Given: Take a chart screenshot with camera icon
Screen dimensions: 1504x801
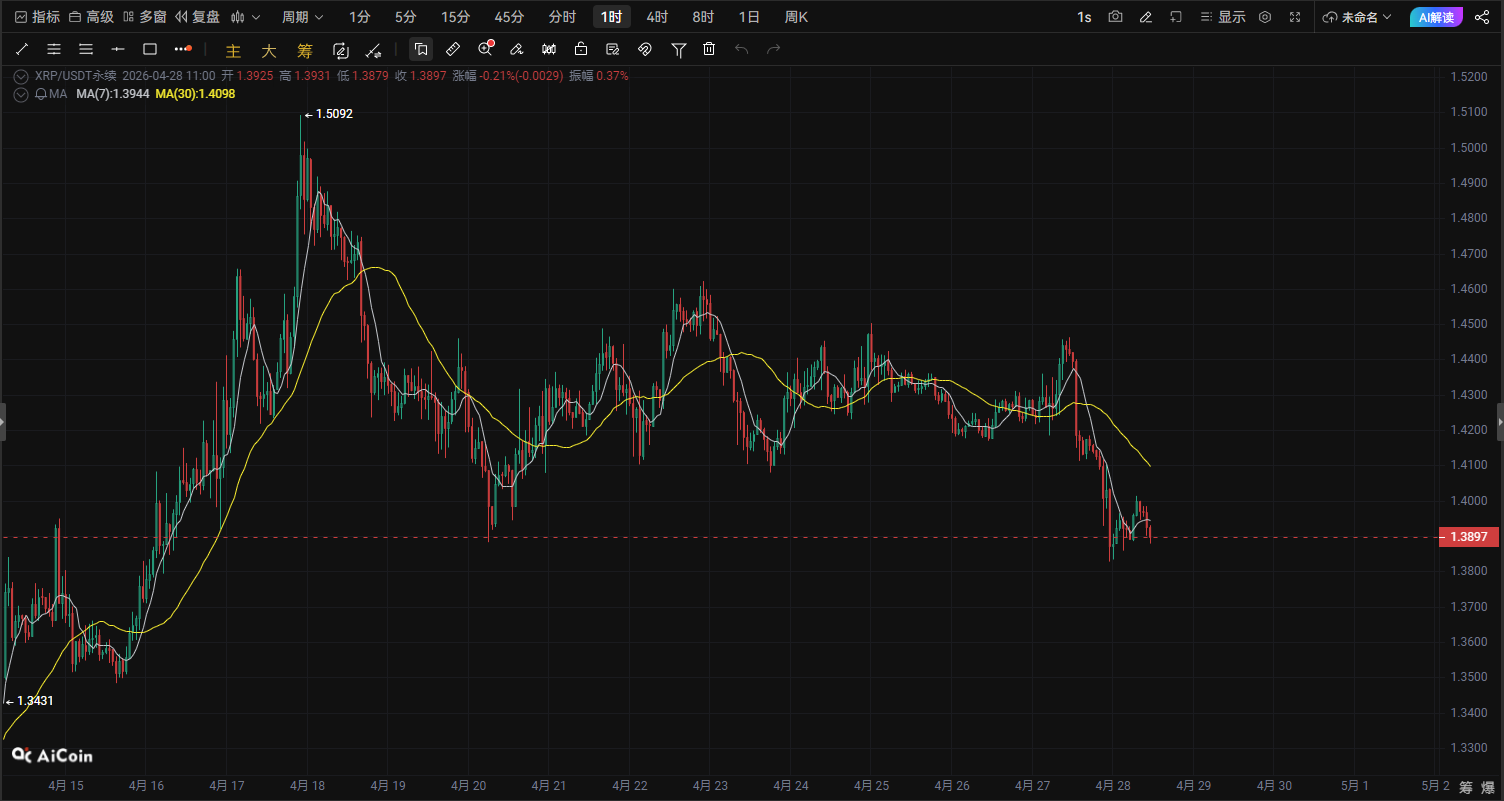Looking at the screenshot, I should point(1115,17).
